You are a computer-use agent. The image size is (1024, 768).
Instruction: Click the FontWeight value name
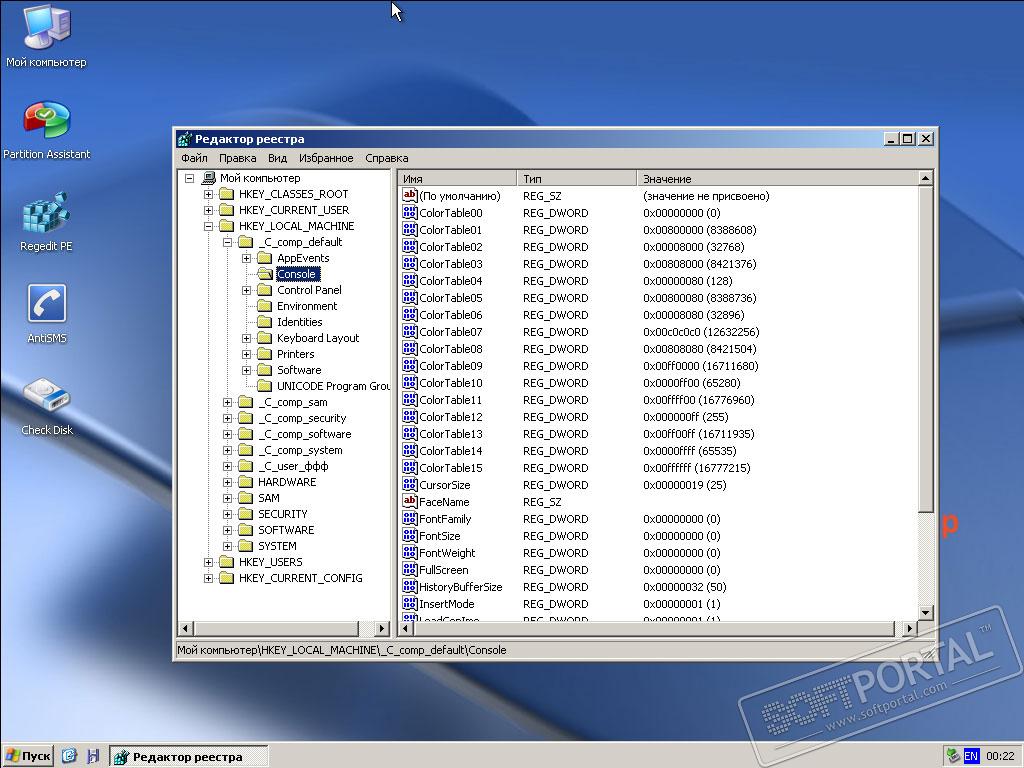447,552
